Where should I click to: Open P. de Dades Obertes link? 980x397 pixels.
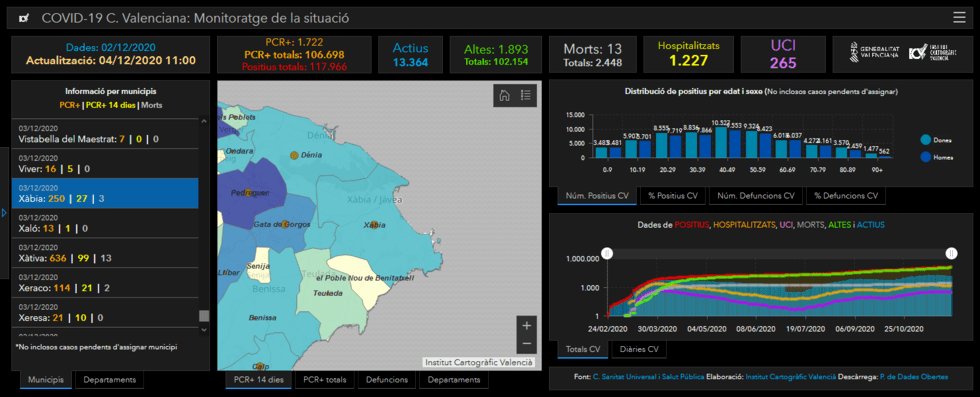click(x=914, y=377)
